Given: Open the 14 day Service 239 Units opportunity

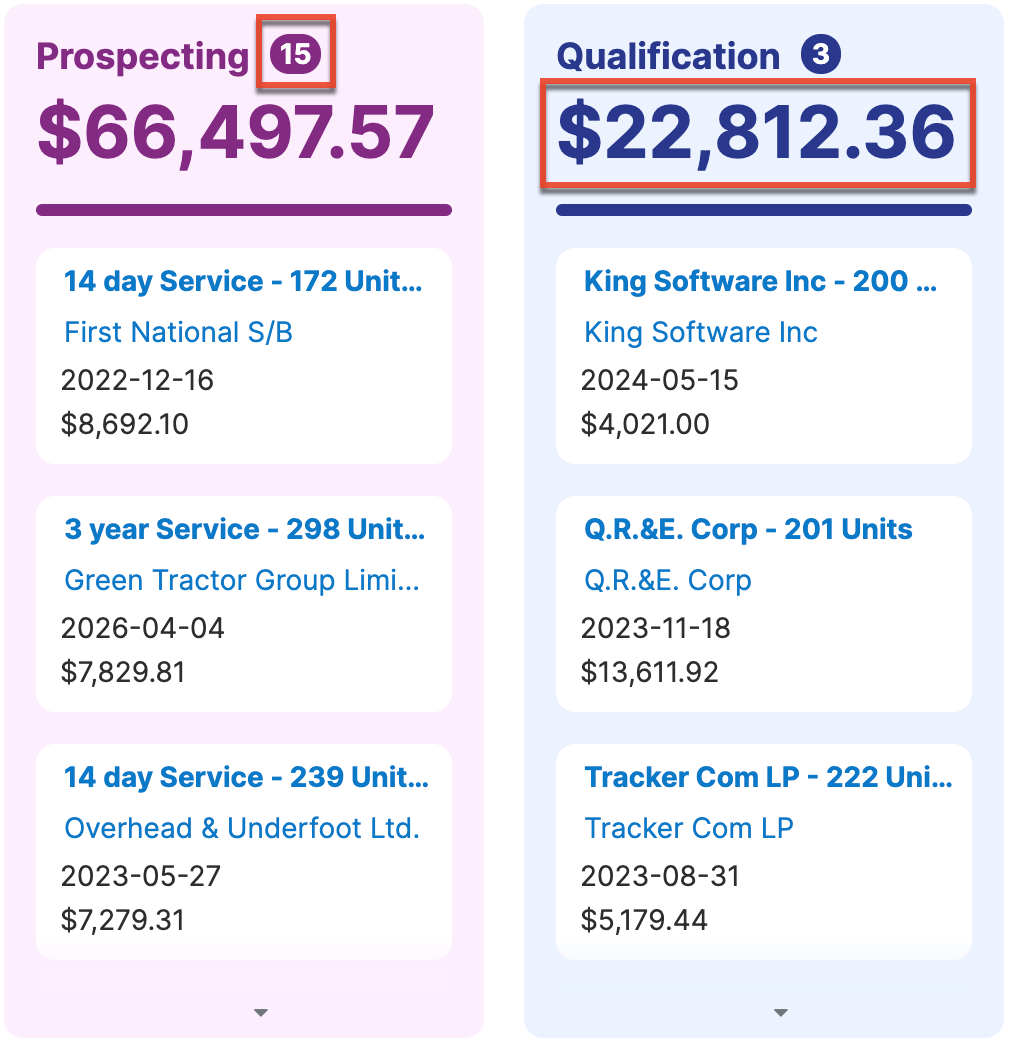Looking at the screenshot, I should point(246,778).
